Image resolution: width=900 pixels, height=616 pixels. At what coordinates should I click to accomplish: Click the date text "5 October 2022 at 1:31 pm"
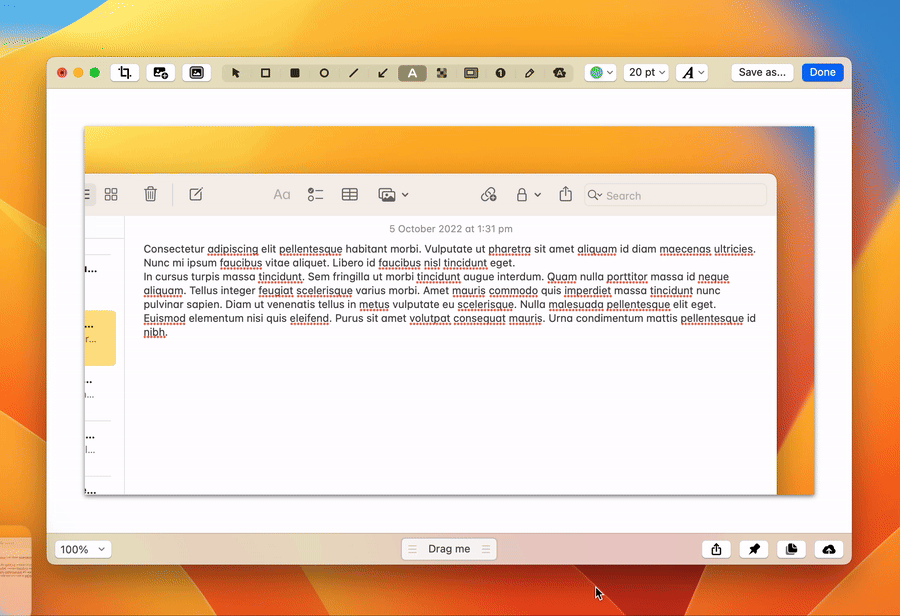coord(451,228)
